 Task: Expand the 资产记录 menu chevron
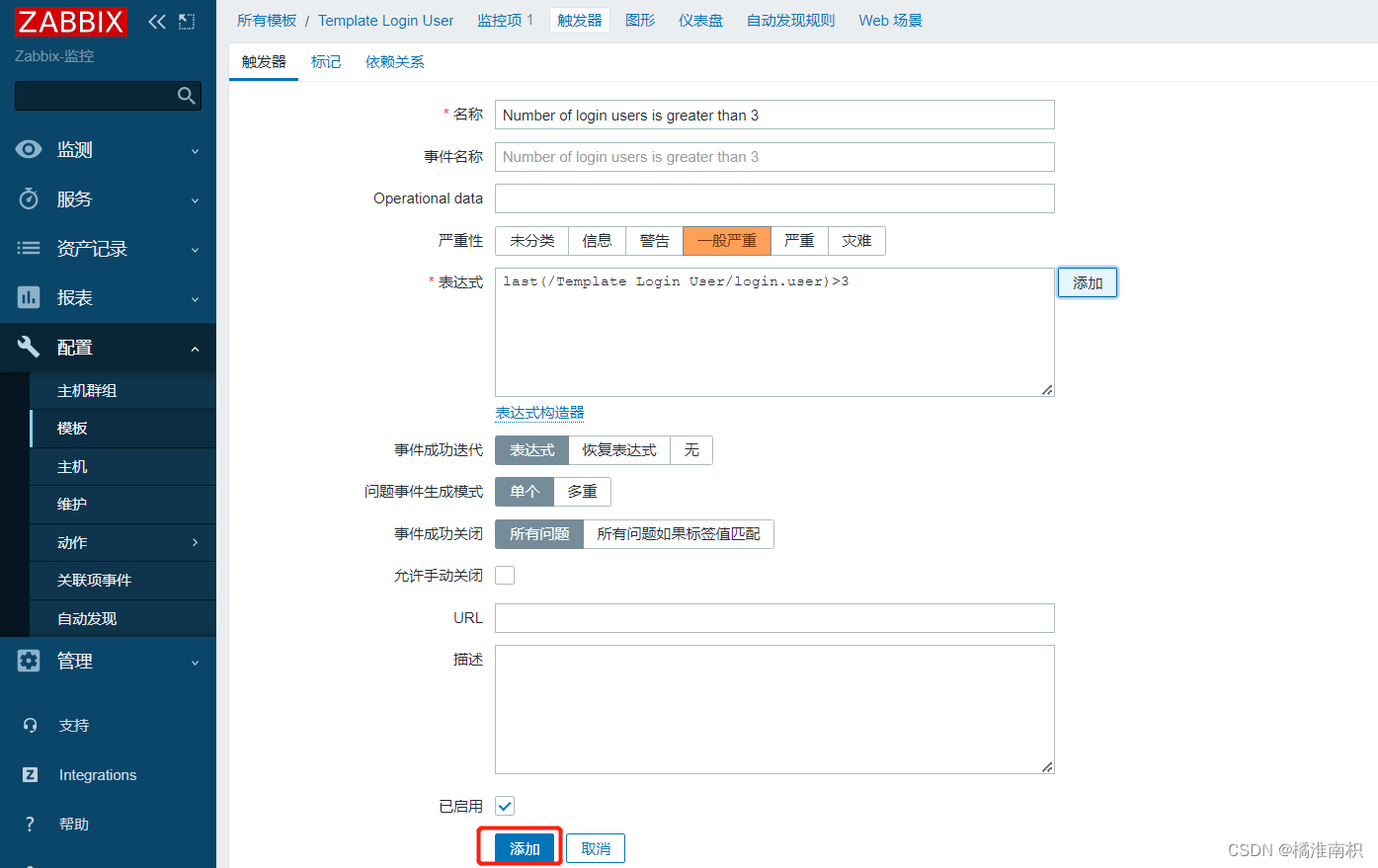[195, 250]
